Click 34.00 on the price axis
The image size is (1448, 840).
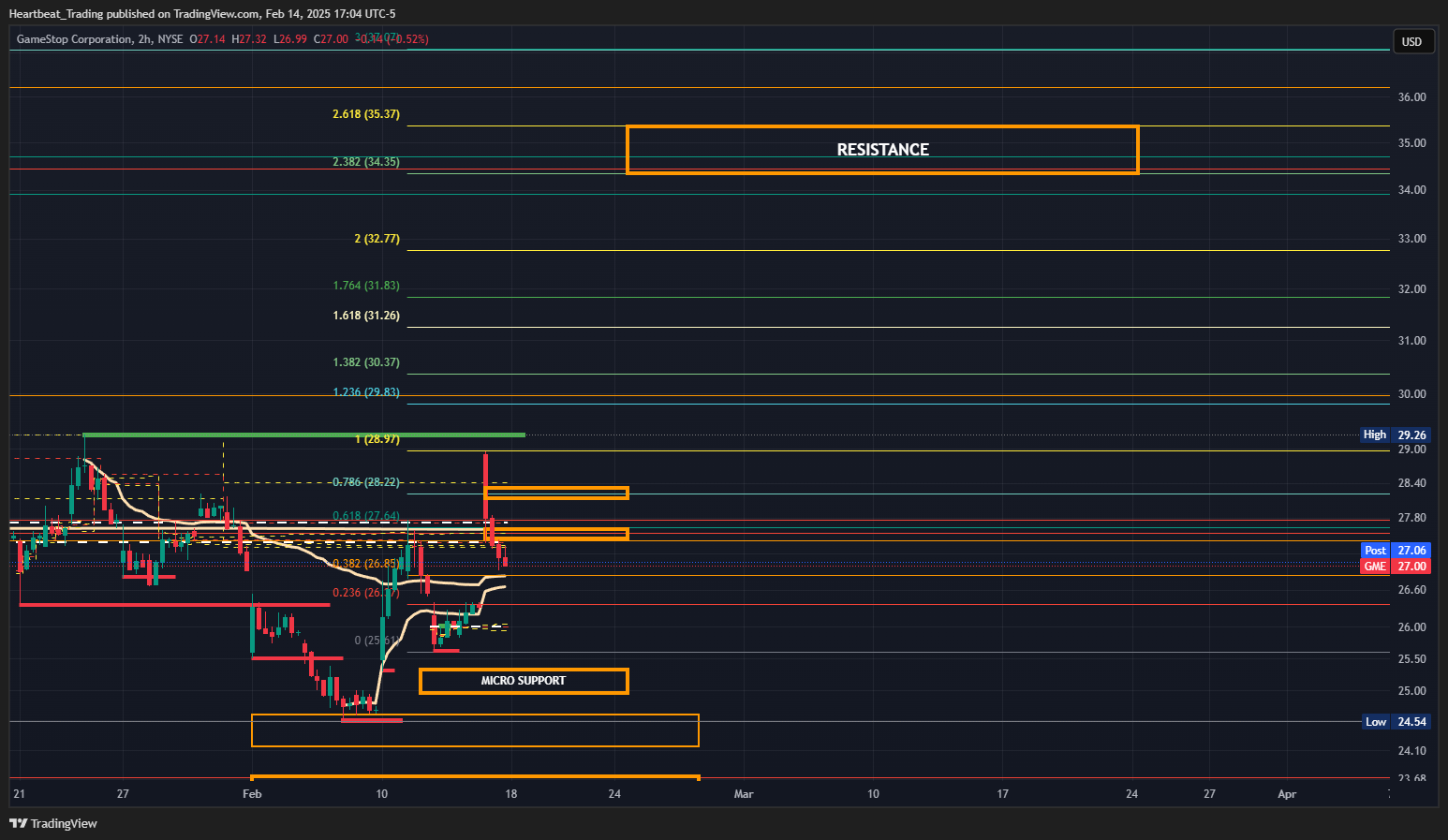pos(1411,190)
